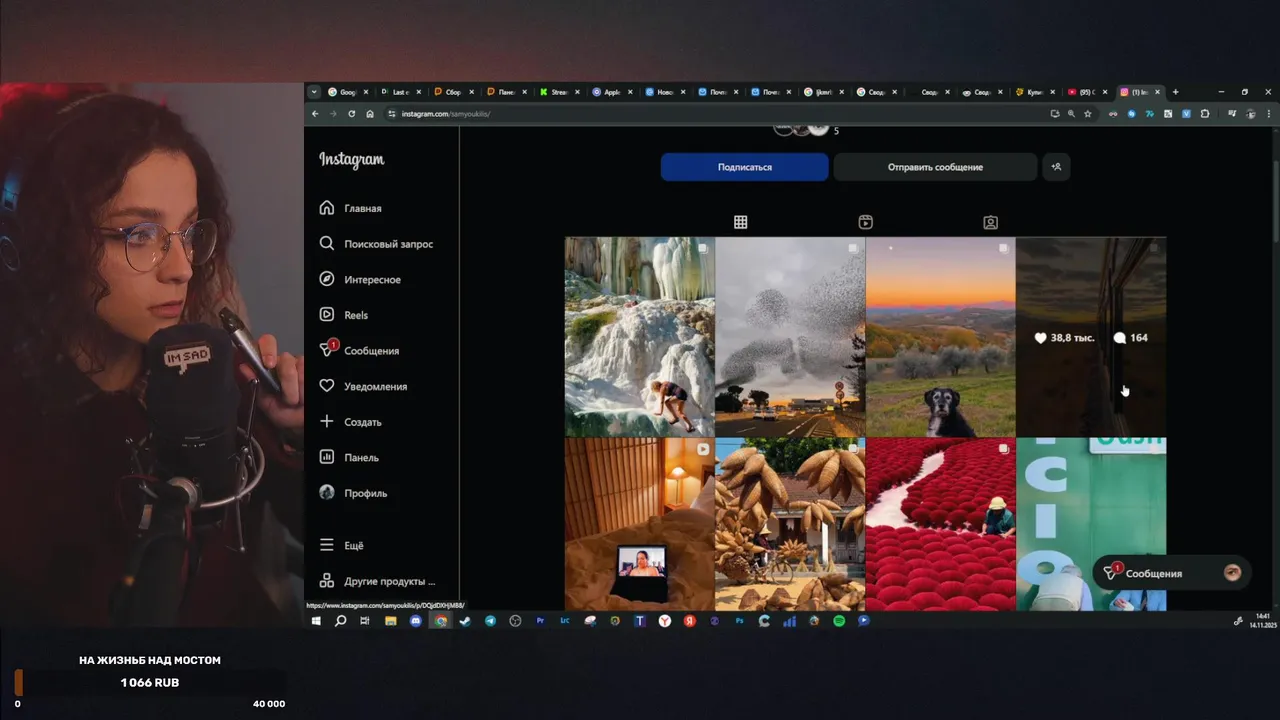
Task: Open a new browser tab
Action: coord(1175,92)
